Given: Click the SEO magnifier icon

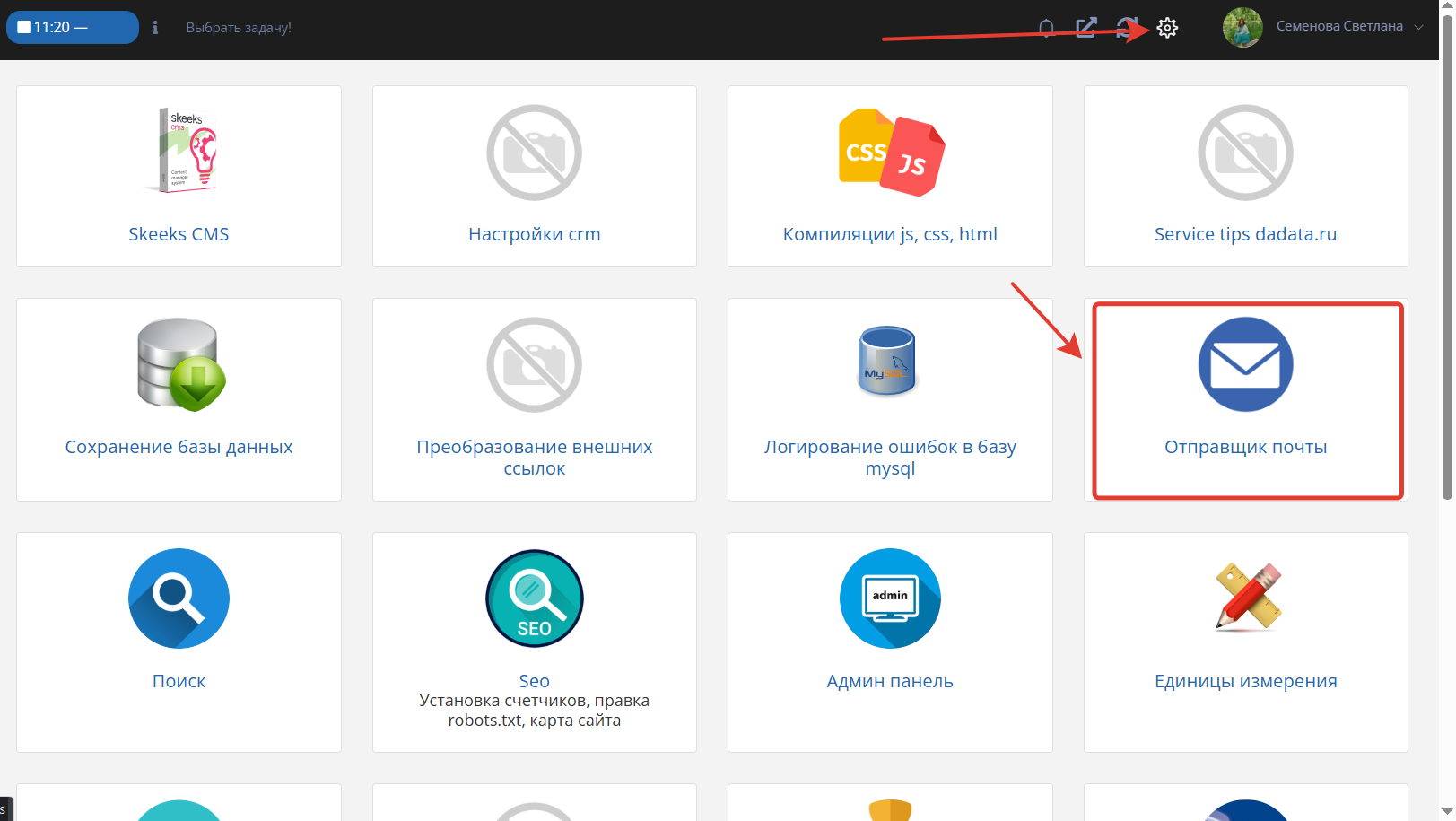Looking at the screenshot, I should pyautogui.click(x=535, y=598).
